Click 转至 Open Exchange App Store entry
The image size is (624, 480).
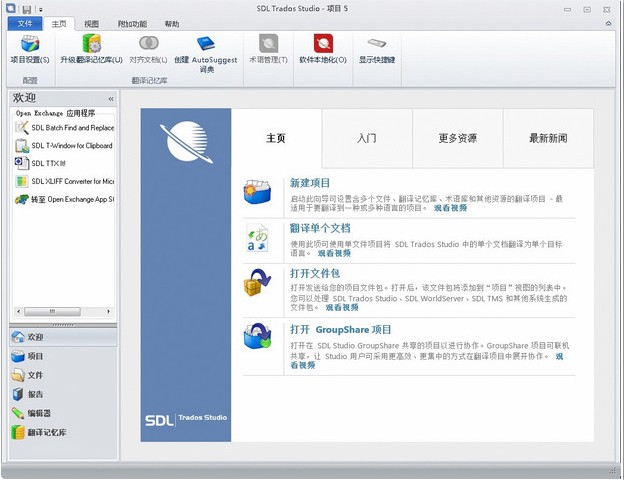coord(64,199)
